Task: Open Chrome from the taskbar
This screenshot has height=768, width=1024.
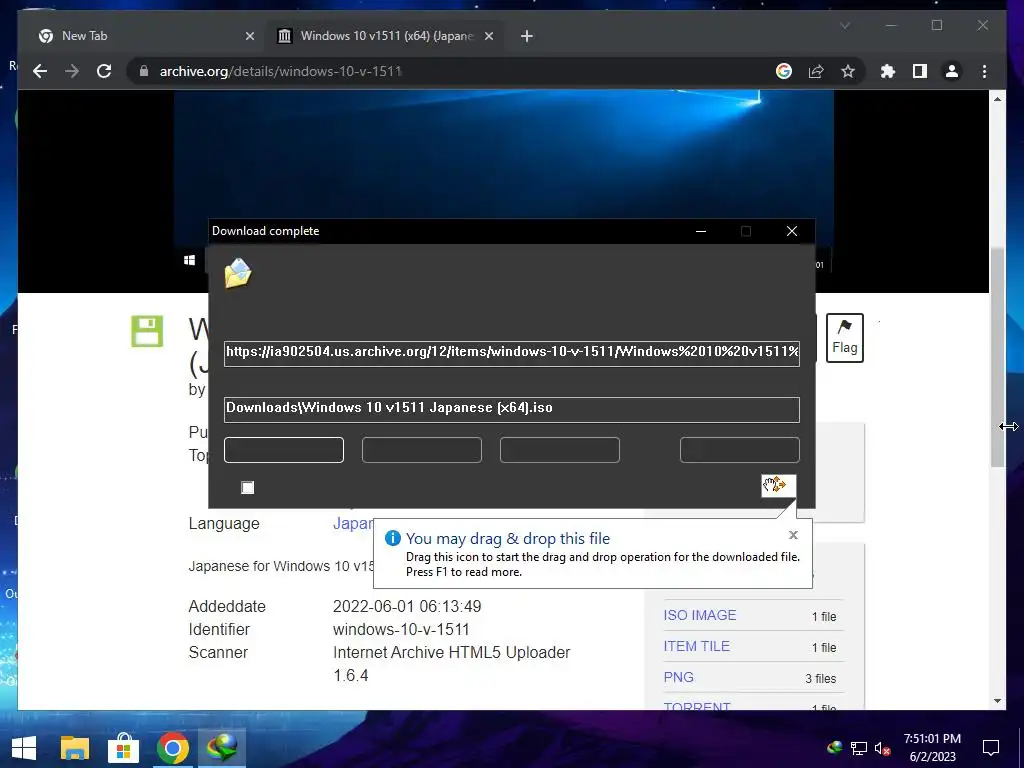Action: pyautogui.click(x=172, y=748)
